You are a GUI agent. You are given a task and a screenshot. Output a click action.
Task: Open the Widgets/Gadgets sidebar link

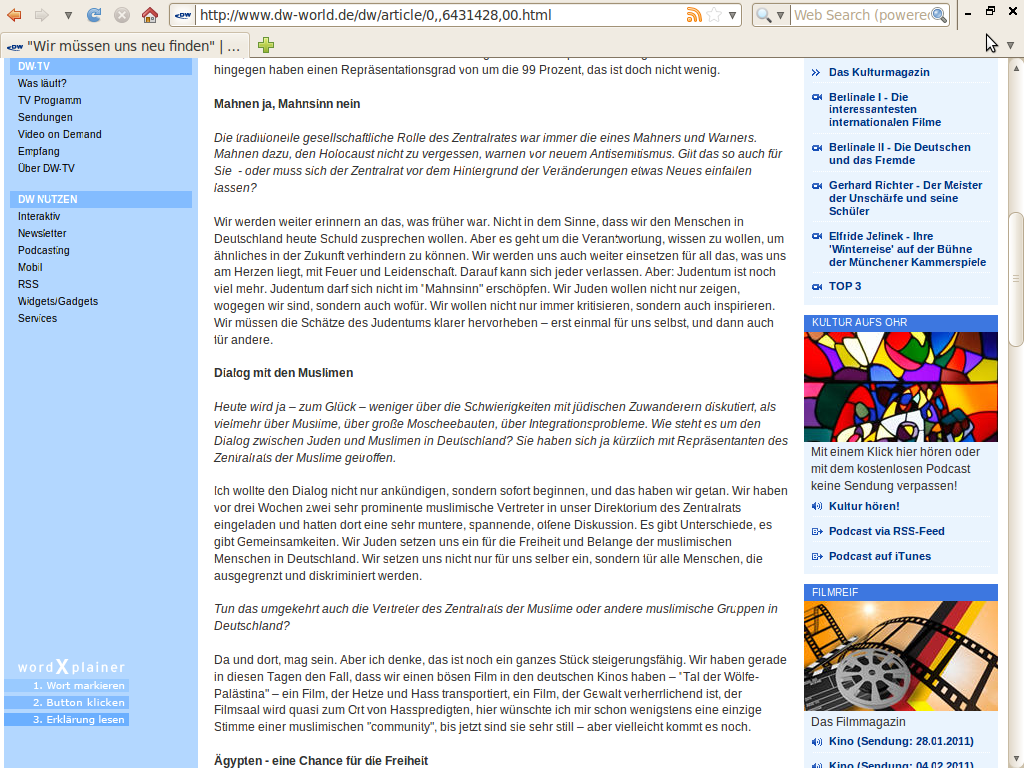58,302
